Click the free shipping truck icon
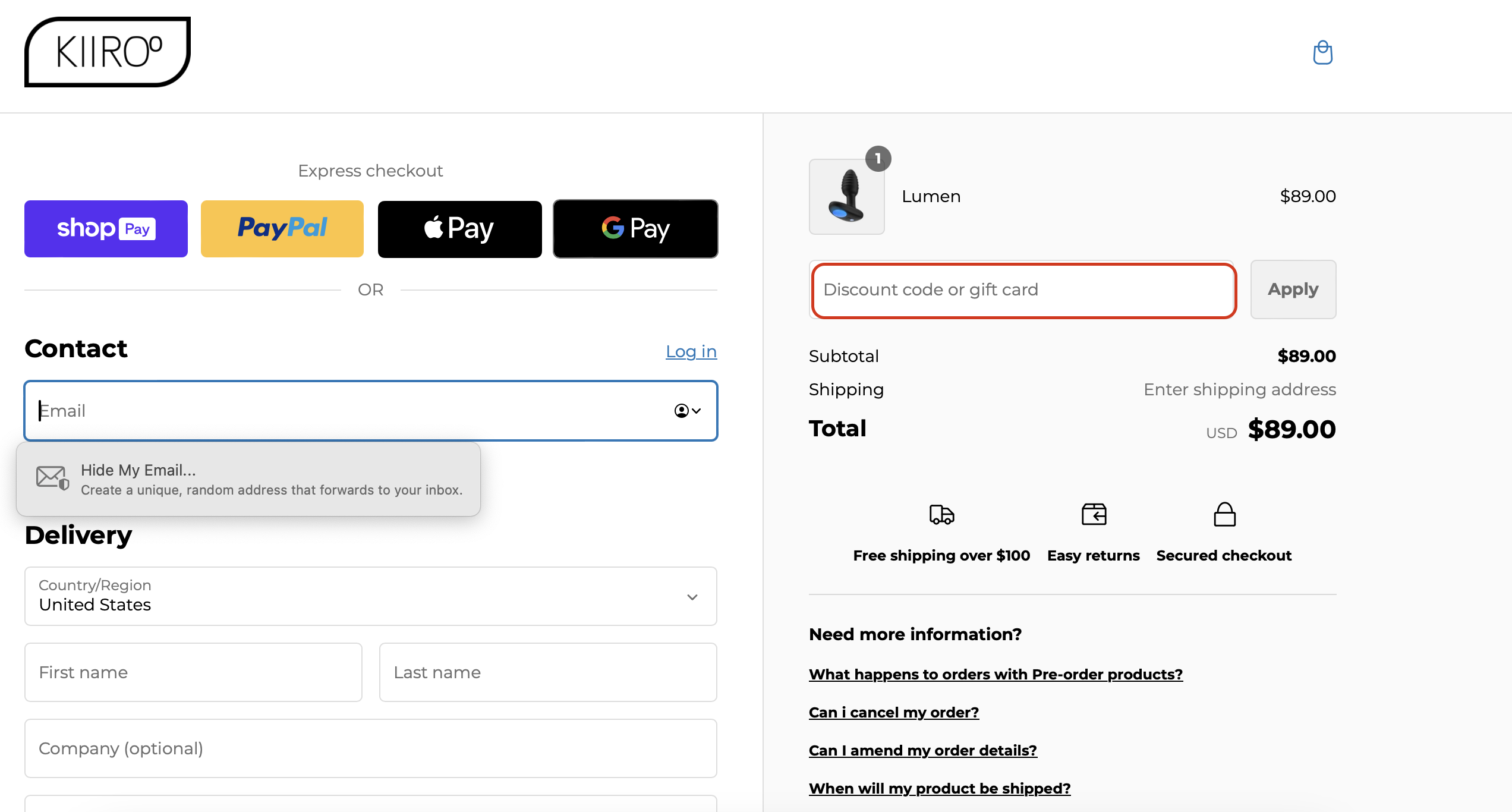This screenshot has width=1512, height=812. coord(941,515)
